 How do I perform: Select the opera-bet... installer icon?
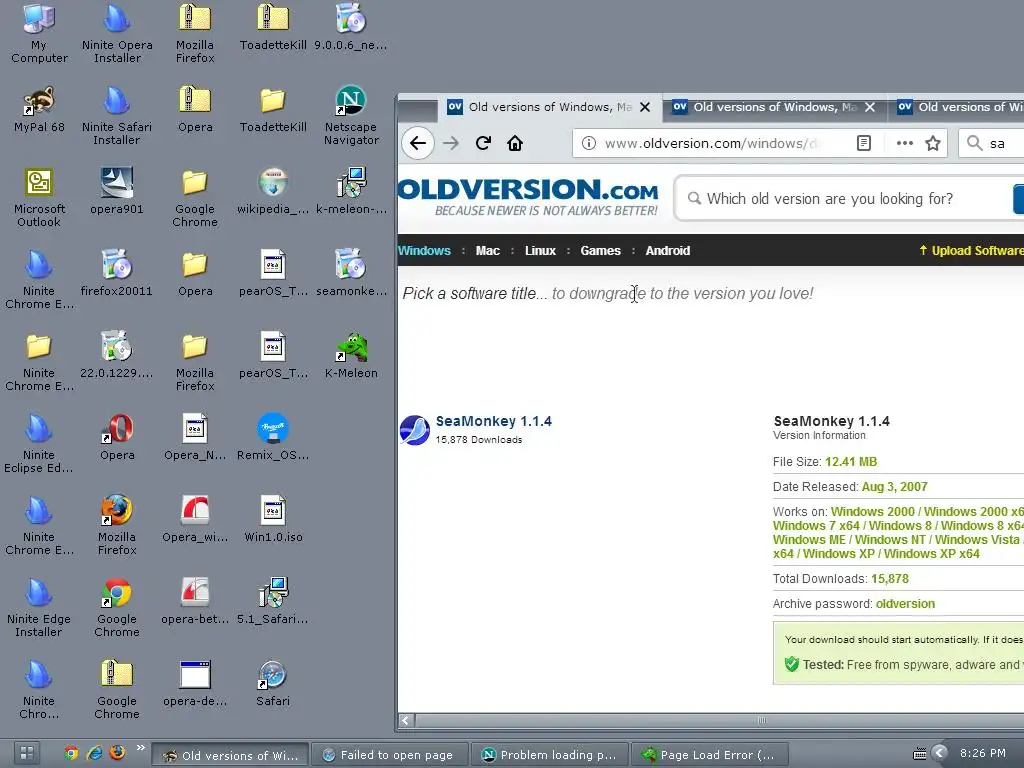click(195, 601)
